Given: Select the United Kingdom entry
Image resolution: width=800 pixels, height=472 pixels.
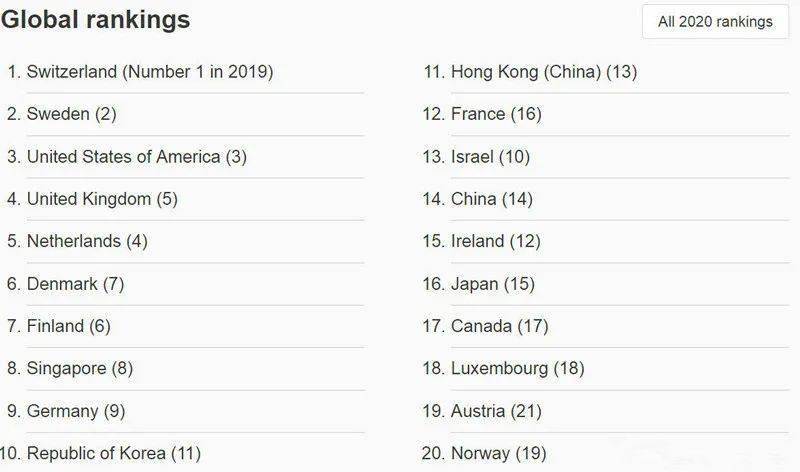Looking at the screenshot, I should click(102, 199).
